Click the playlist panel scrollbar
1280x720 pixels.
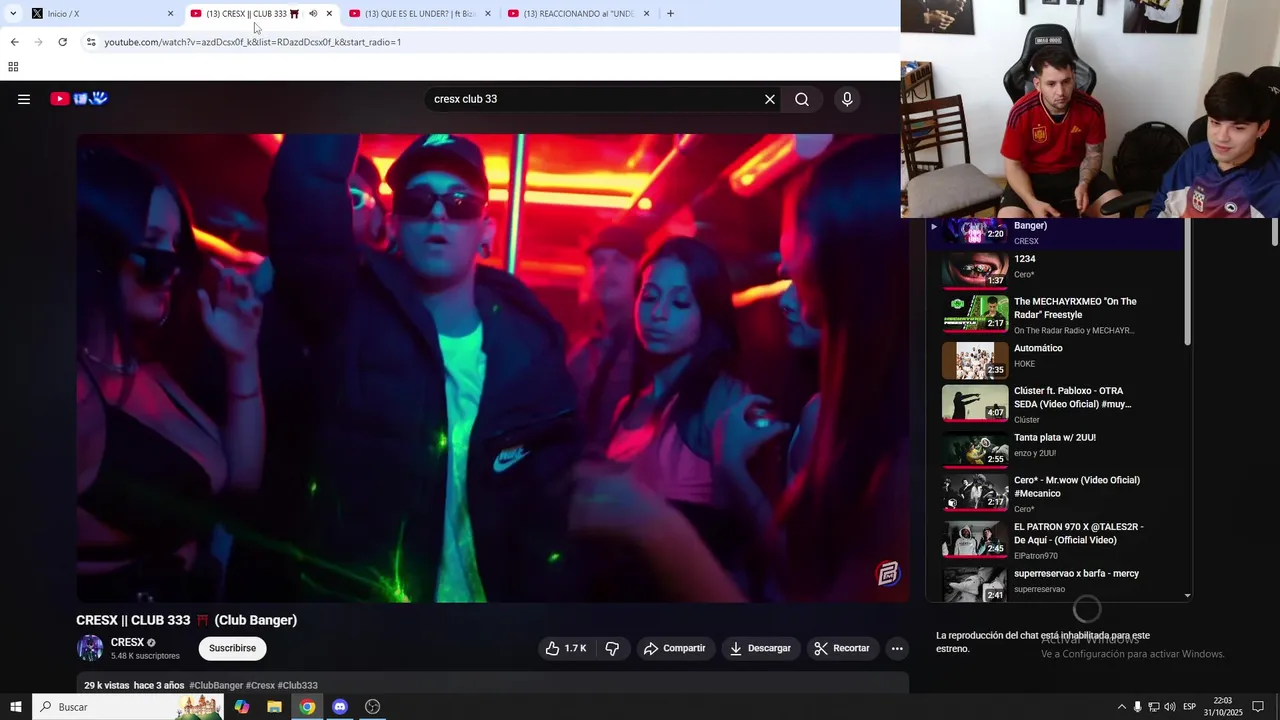(x=1187, y=282)
